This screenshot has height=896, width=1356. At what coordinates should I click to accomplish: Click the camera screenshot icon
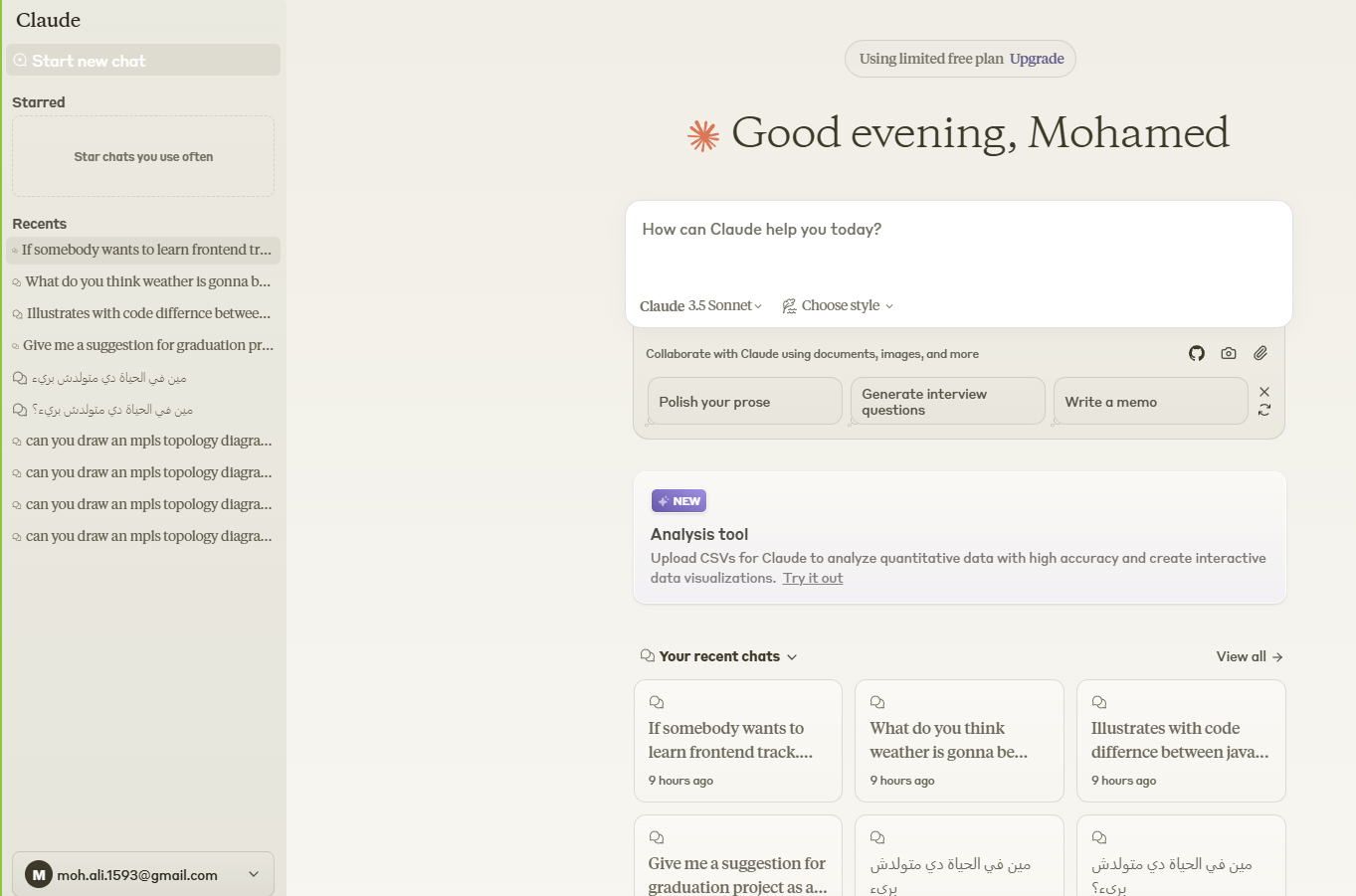pyautogui.click(x=1229, y=353)
